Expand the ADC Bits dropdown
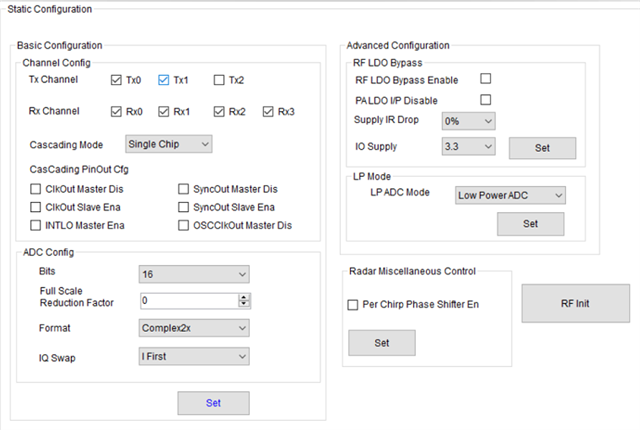Screen dimensions: 640x430 click(x=193, y=273)
